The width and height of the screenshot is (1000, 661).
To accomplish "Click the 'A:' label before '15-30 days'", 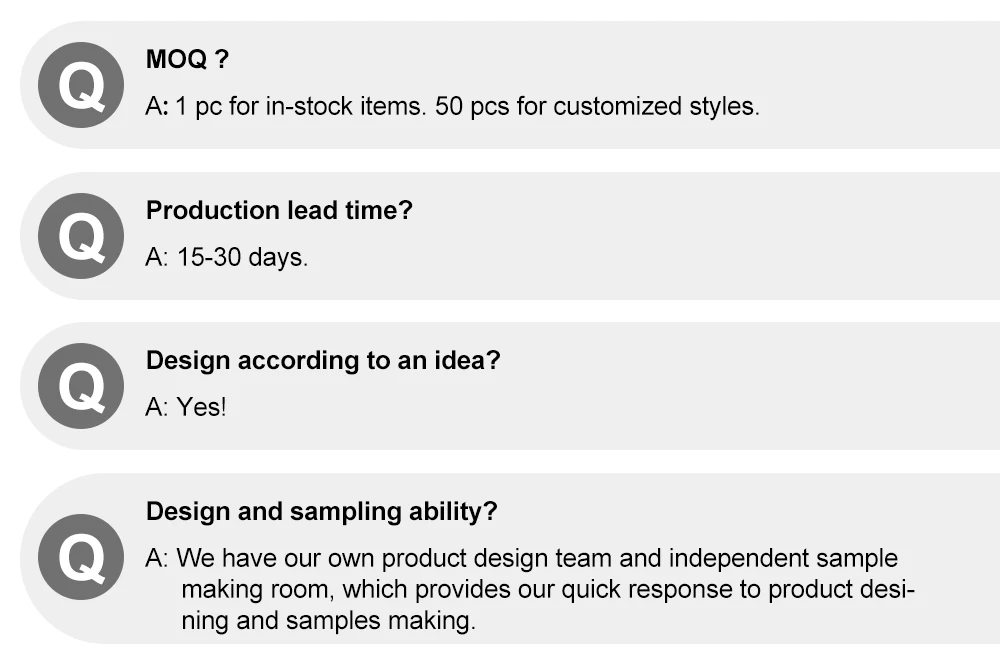I will (x=157, y=257).
